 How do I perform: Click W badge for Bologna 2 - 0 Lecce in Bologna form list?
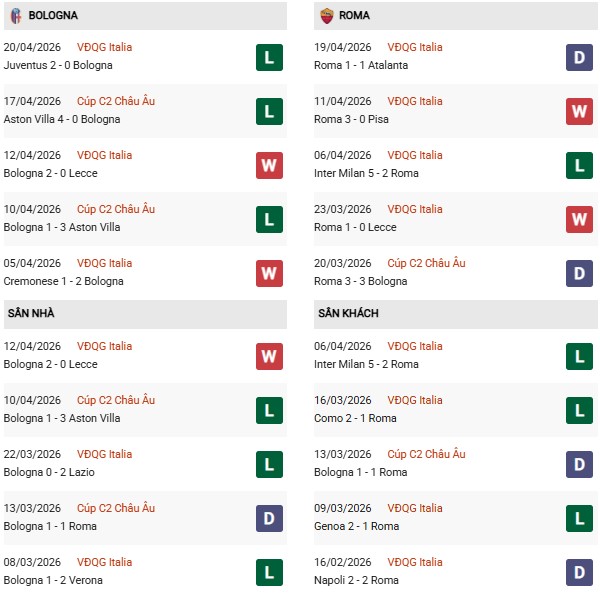(x=269, y=165)
